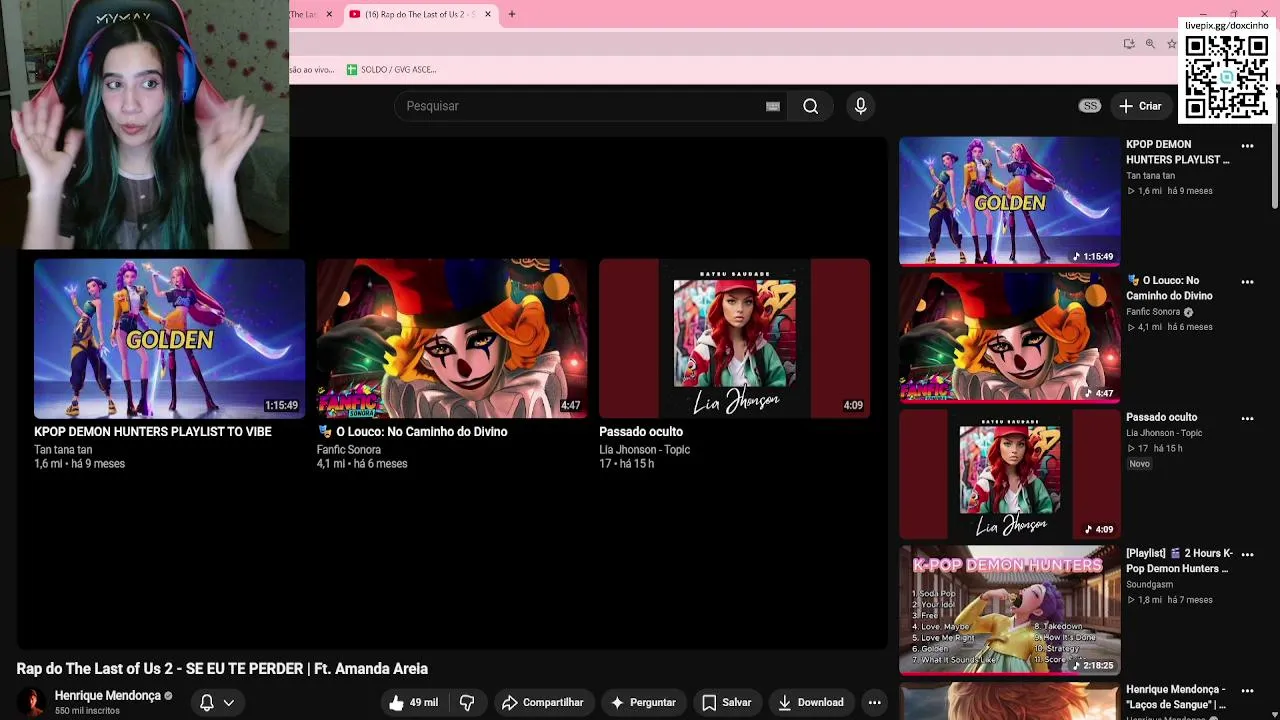The image size is (1280, 720).
Task: Click video title Rap do The Last of Us 2
Action: pos(222,669)
